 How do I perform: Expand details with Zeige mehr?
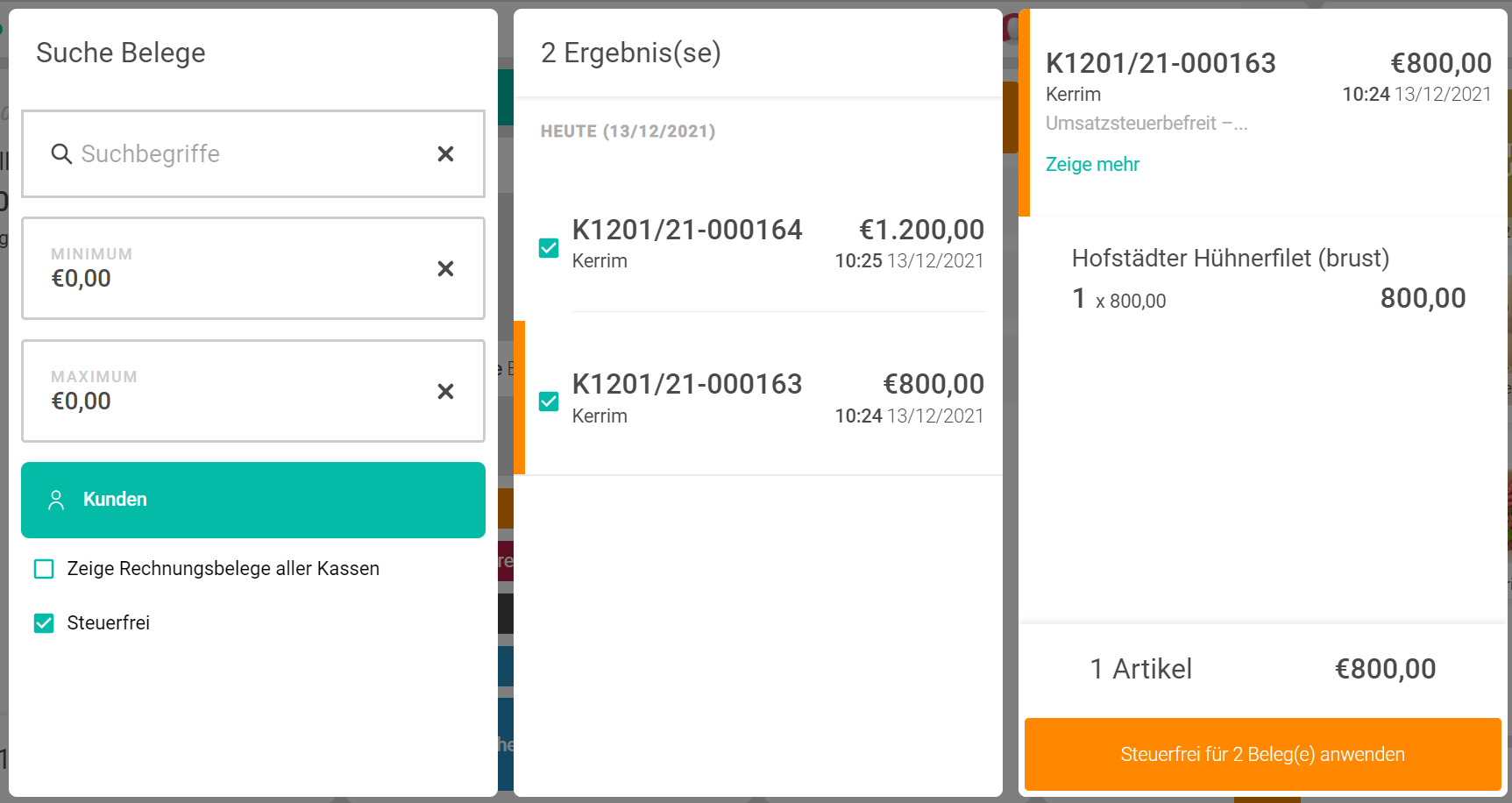(x=1092, y=165)
